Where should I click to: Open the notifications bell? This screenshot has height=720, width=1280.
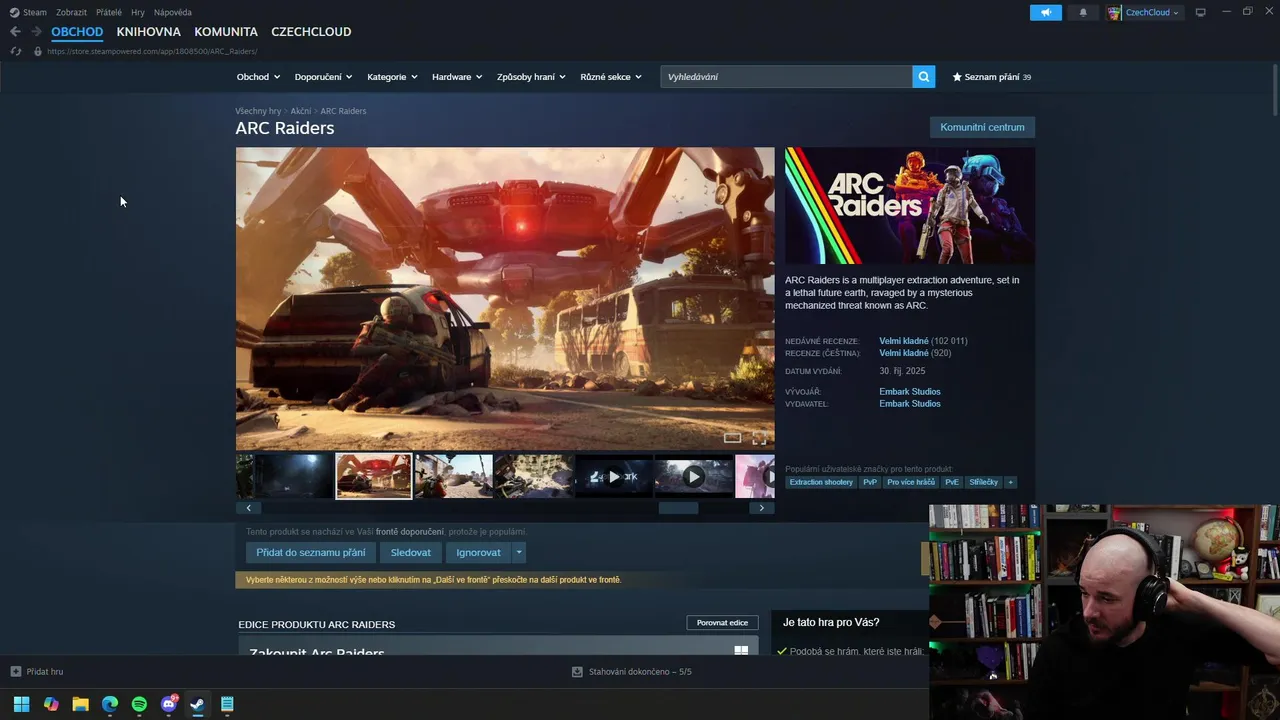[x=1083, y=13]
